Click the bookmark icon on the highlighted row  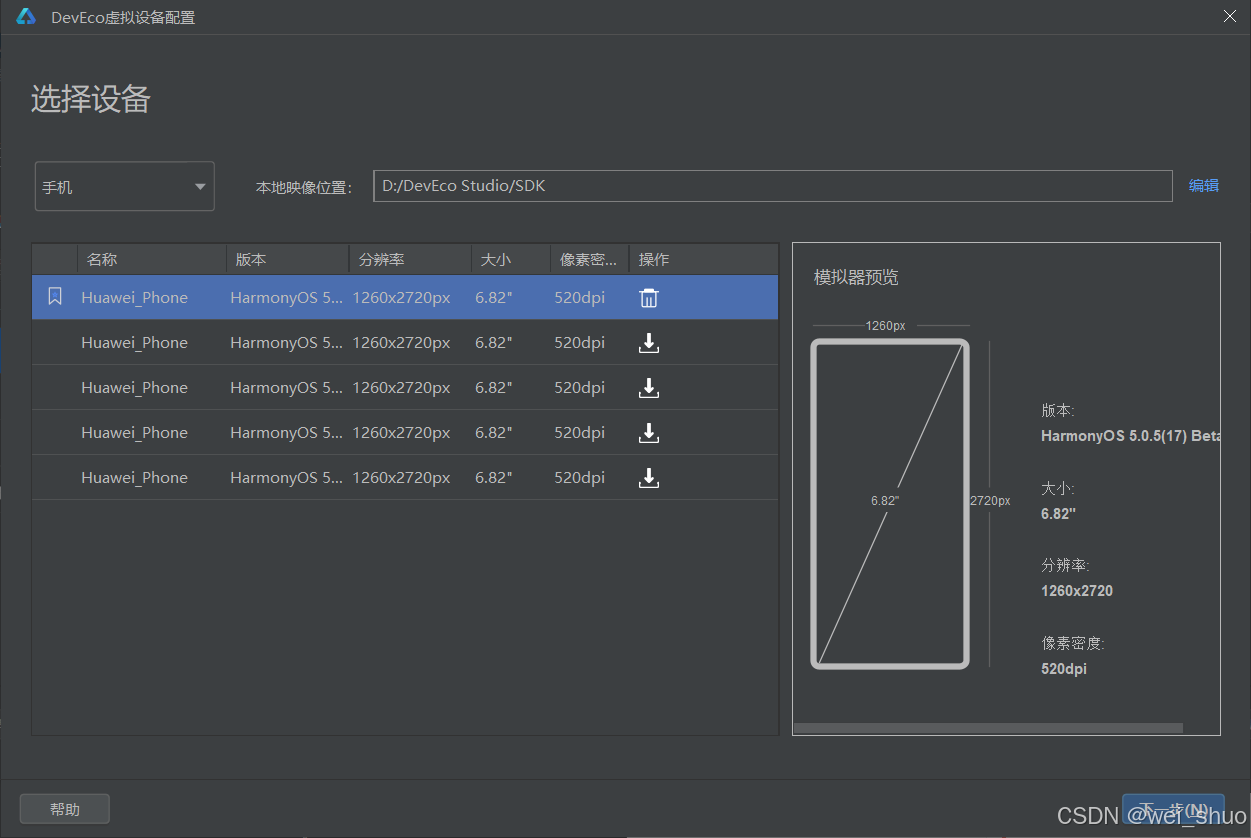coord(55,297)
